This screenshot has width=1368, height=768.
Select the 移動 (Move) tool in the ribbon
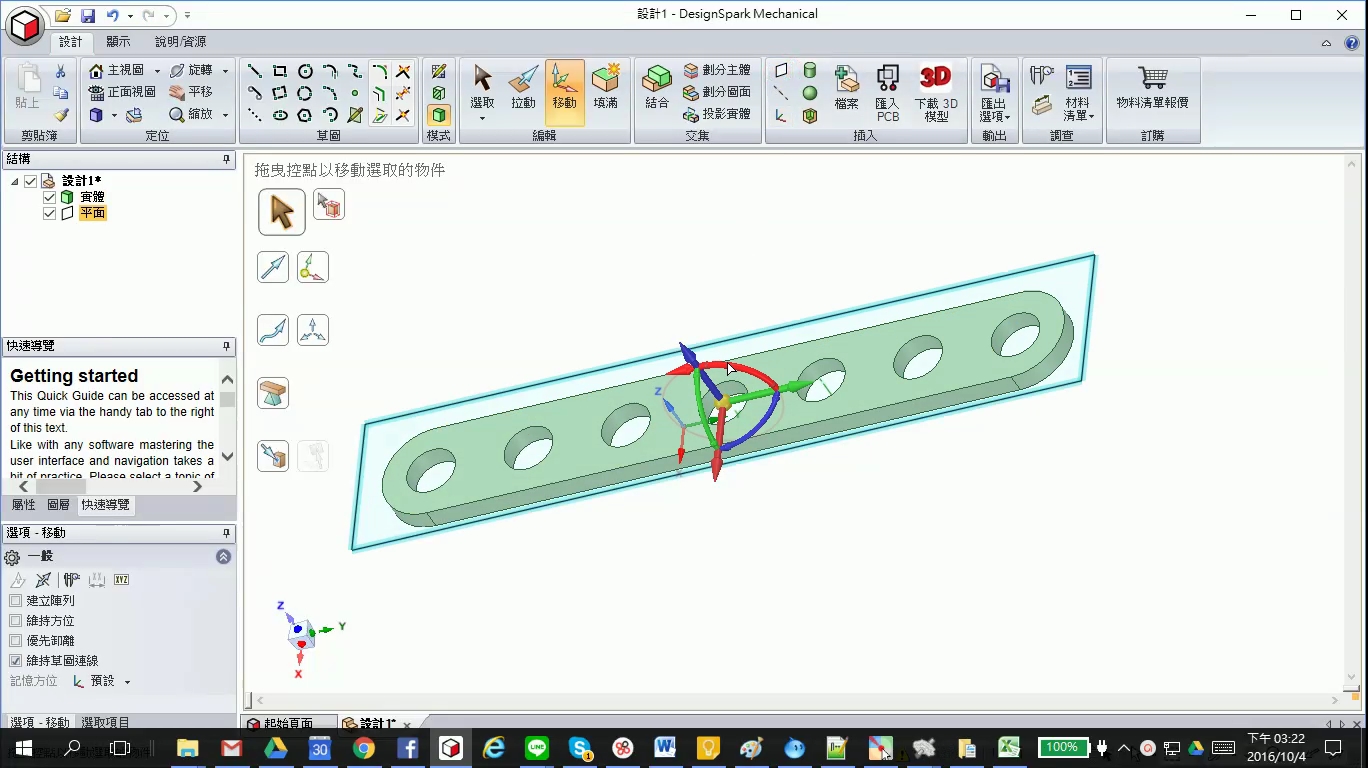pyautogui.click(x=564, y=92)
